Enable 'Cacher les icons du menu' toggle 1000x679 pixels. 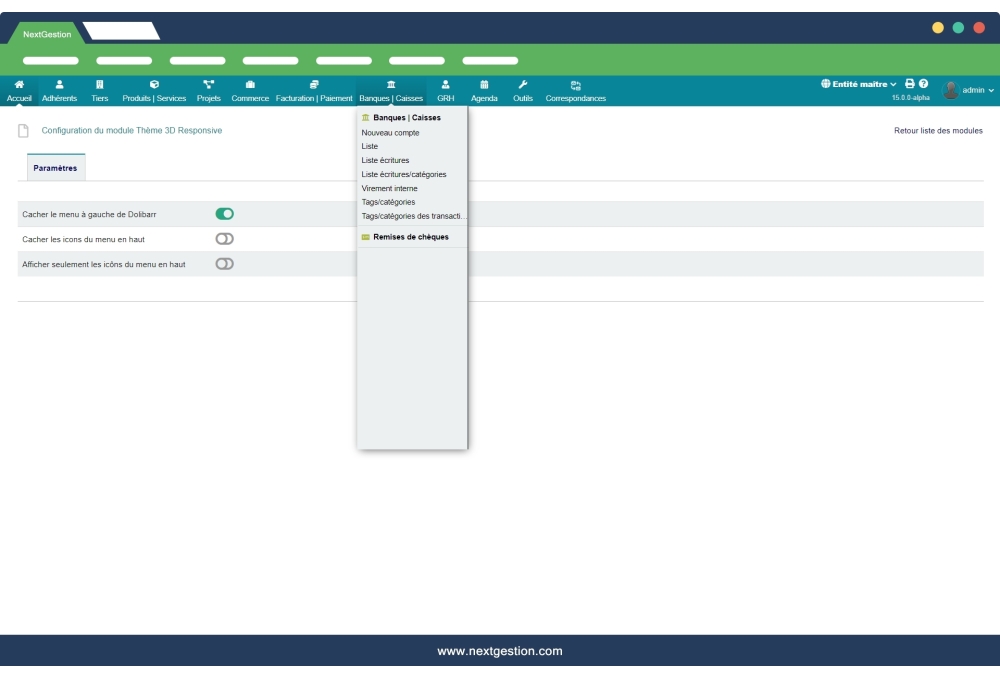pyautogui.click(x=225, y=239)
